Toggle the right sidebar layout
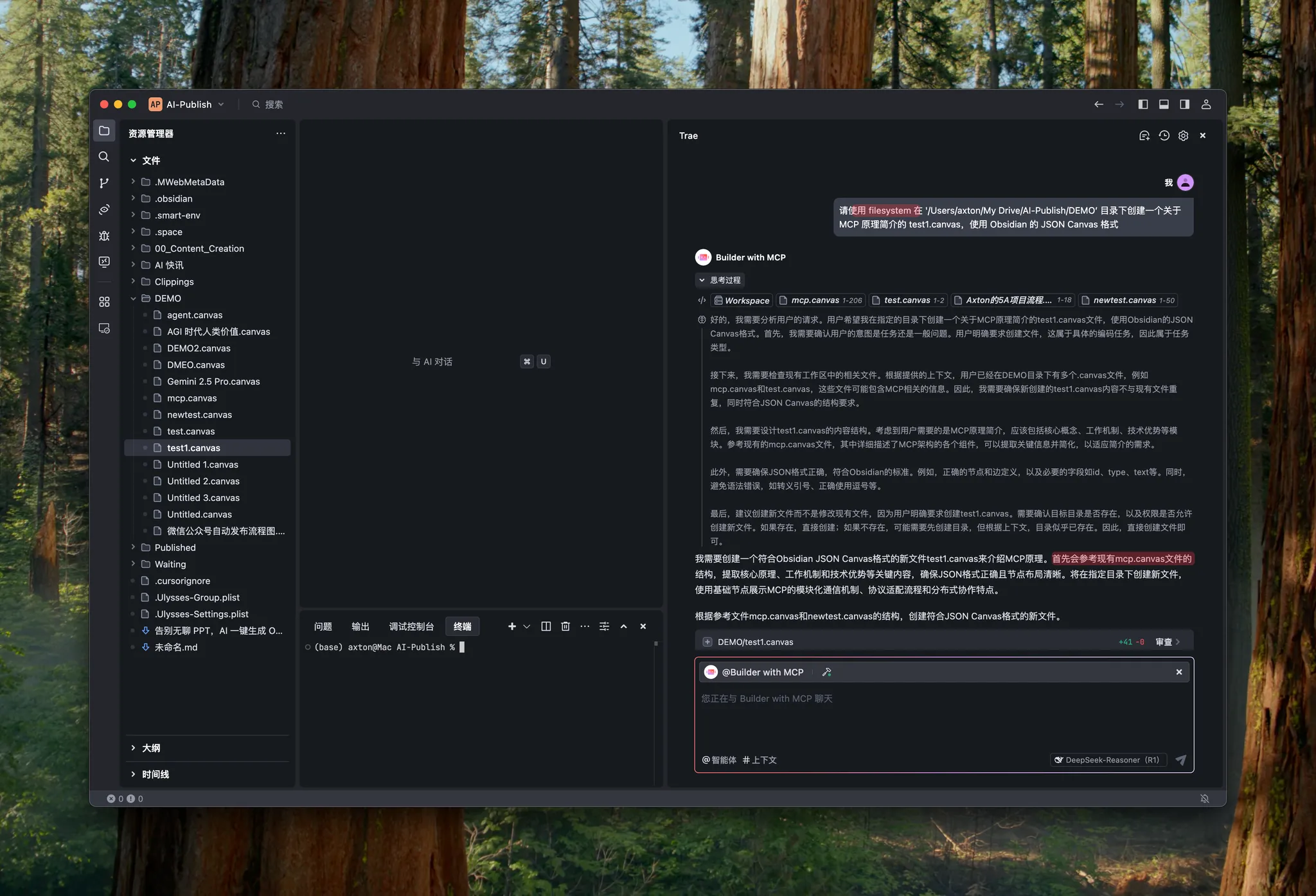The image size is (1316, 896). coord(1184,104)
